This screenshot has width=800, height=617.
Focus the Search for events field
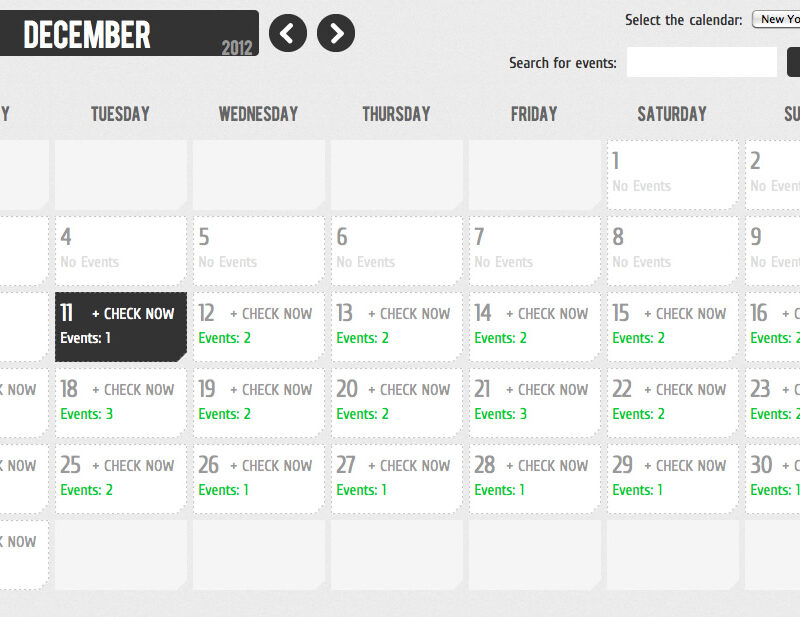click(x=701, y=62)
